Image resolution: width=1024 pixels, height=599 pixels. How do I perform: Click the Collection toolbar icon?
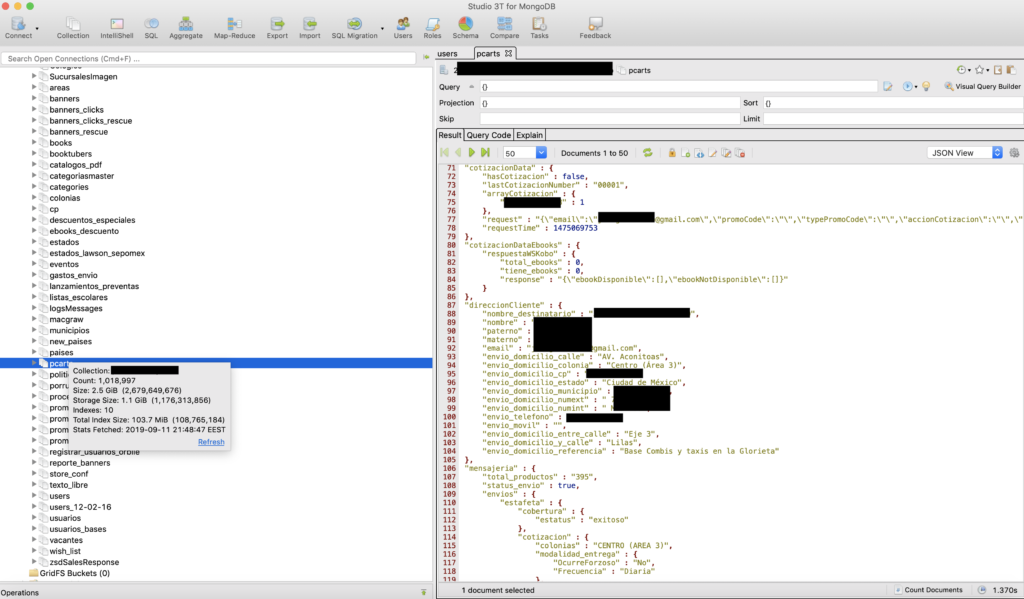(72, 28)
